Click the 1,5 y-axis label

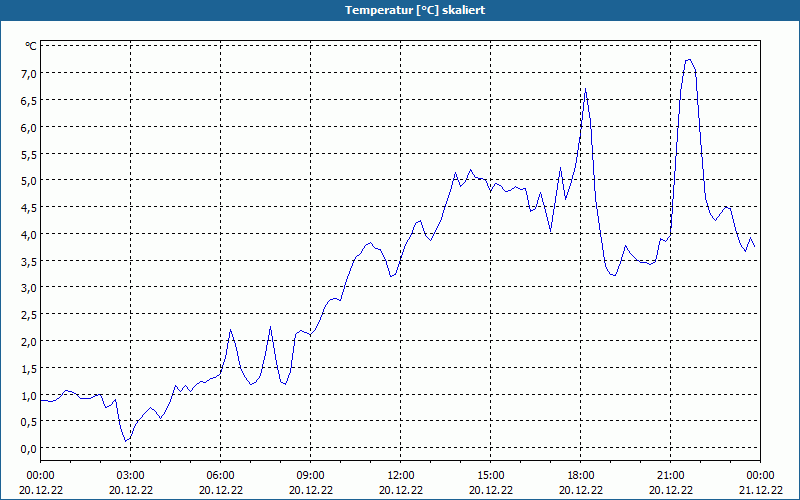click(29, 368)
